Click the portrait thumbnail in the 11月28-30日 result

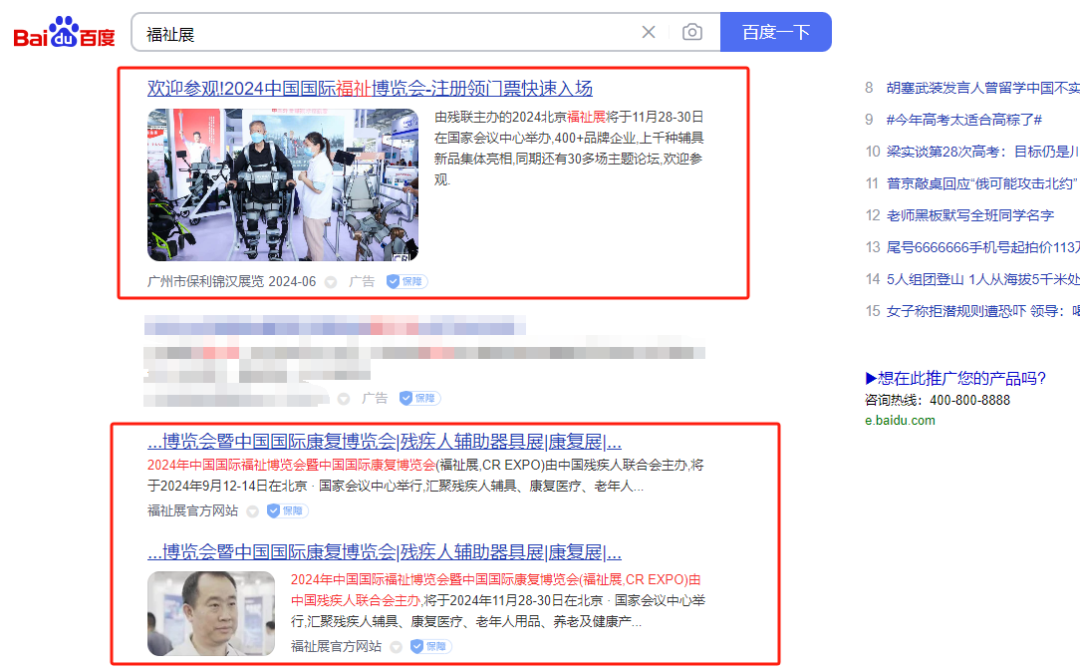(211, 613)
